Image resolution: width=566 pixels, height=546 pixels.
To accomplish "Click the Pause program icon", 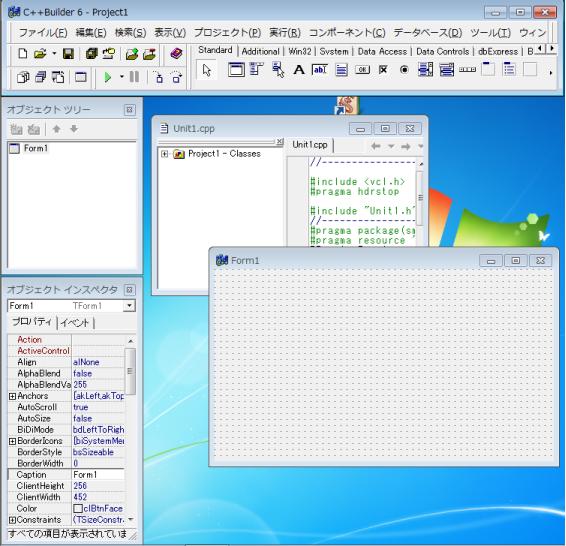I will tap(134, 77).
